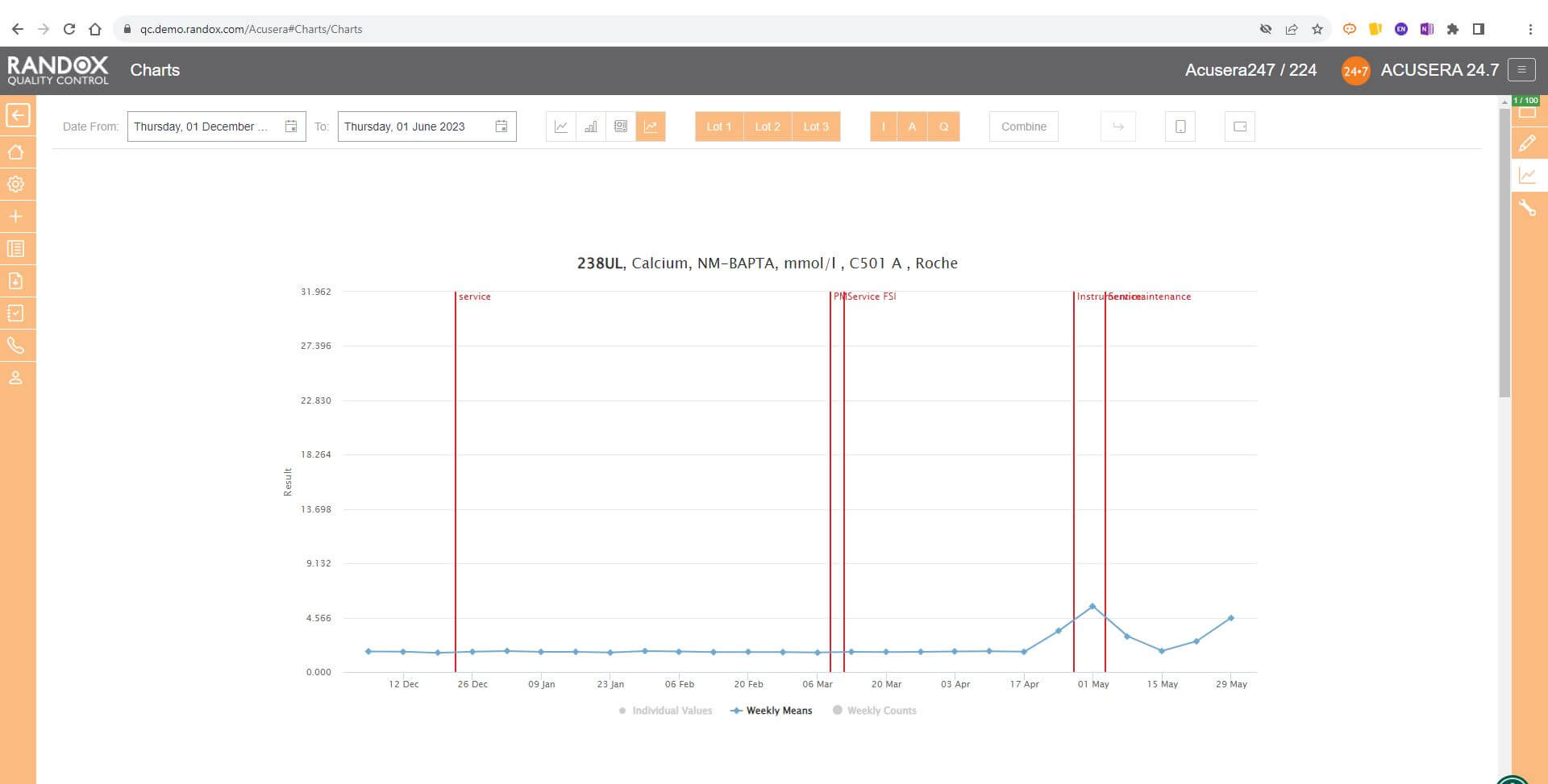Select the bar chart (histogram) view icon
This screenshot has width=1548, height=784.
click(591, 127)
